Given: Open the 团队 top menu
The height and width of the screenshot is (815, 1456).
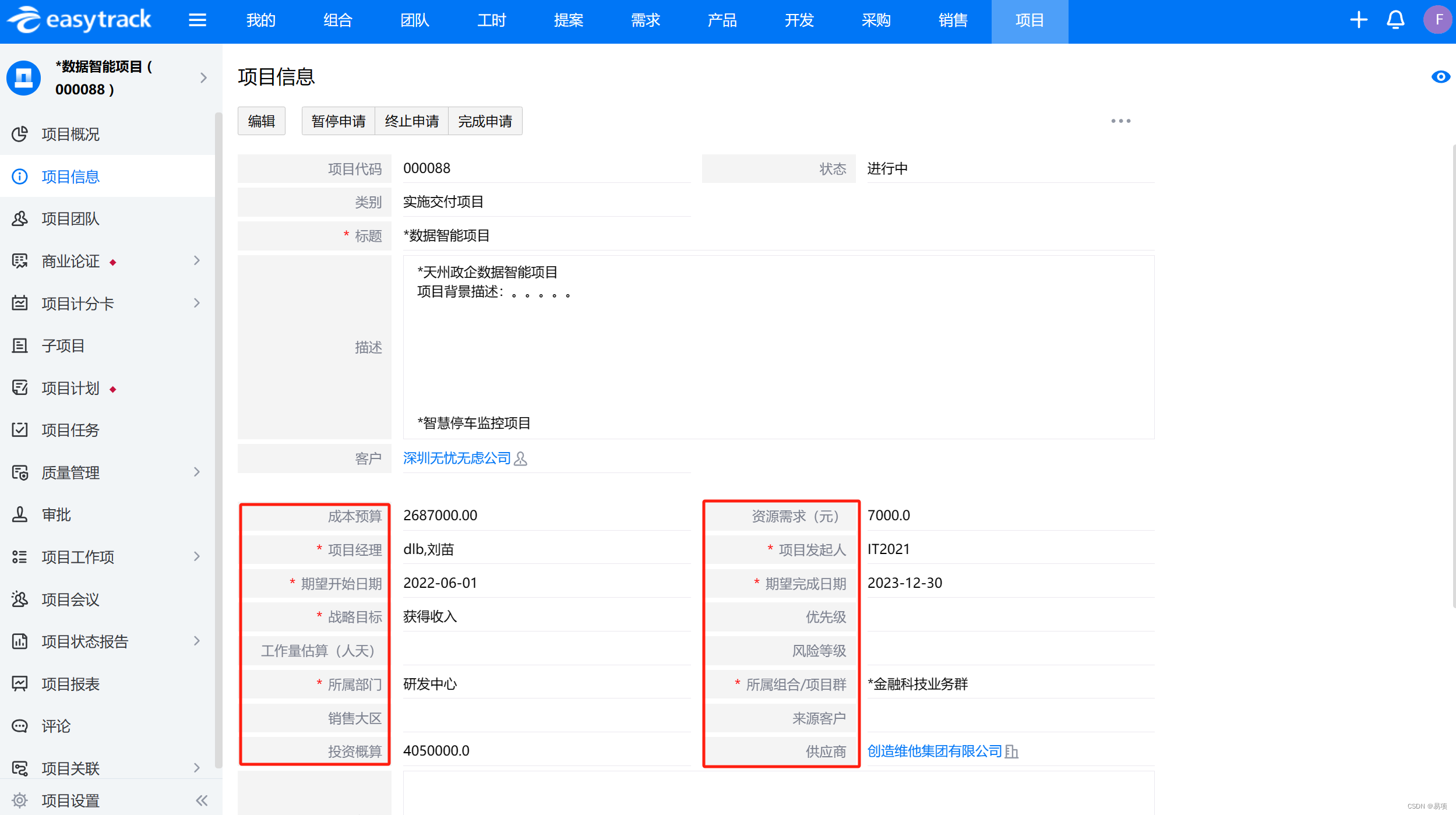Looking at the screenshot, I should point(415,21).
